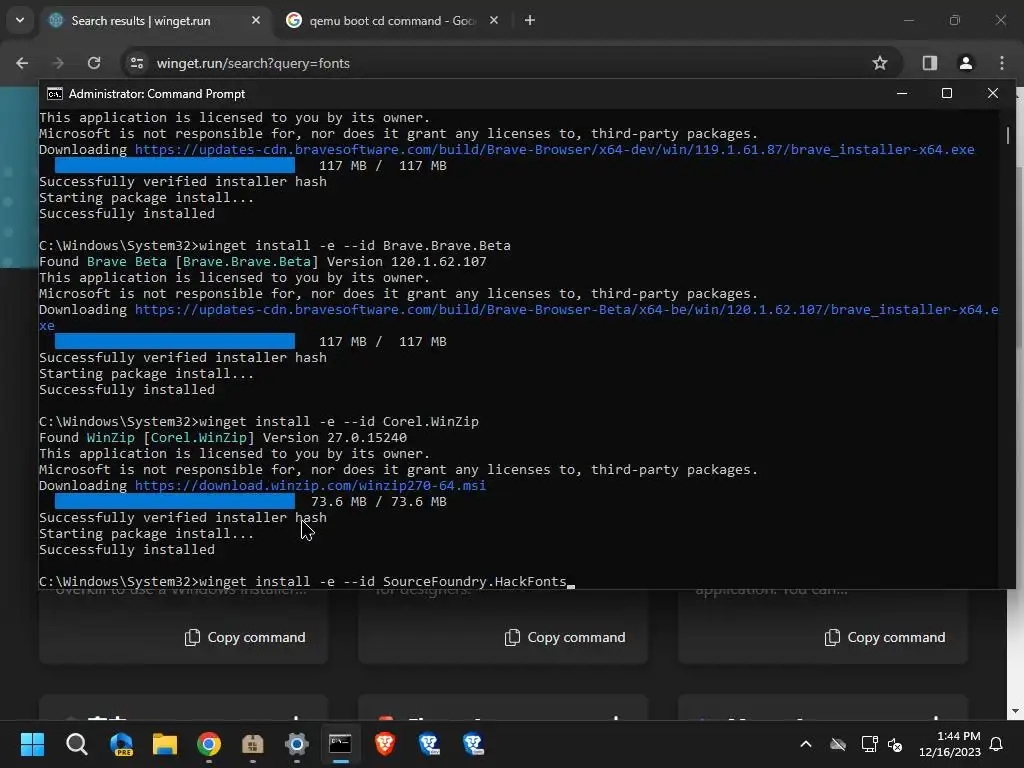Image resolution: width=1024 pixels, height=768 pixels.
Task: Go back in Chrome
Action: [x=22, y=63]
